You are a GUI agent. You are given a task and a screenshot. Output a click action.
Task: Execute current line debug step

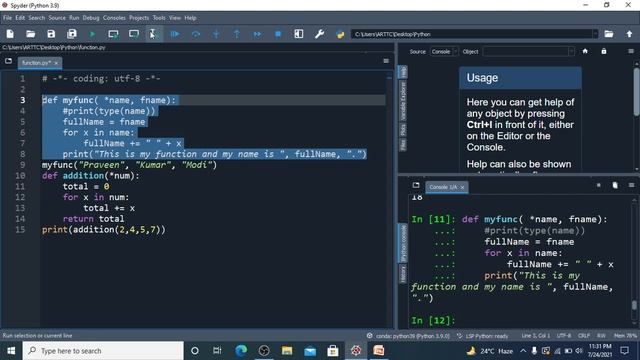point(196,34)
